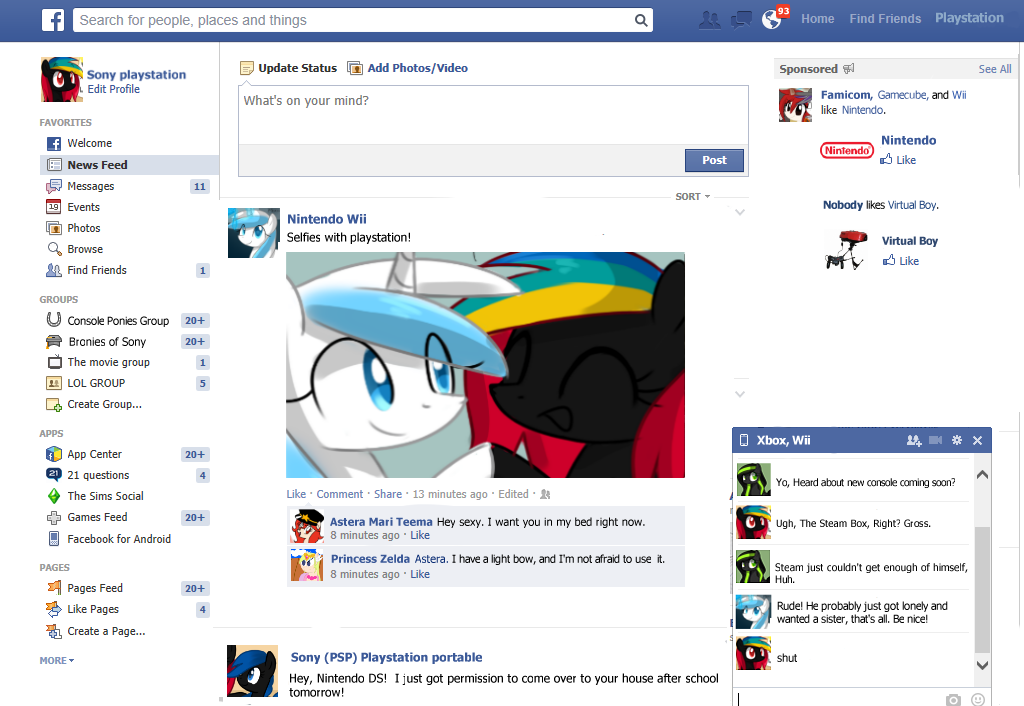Open News Feed in sidebar
Image resolution: width=1024 pixels, height=706 pixels.
point(129,165)
